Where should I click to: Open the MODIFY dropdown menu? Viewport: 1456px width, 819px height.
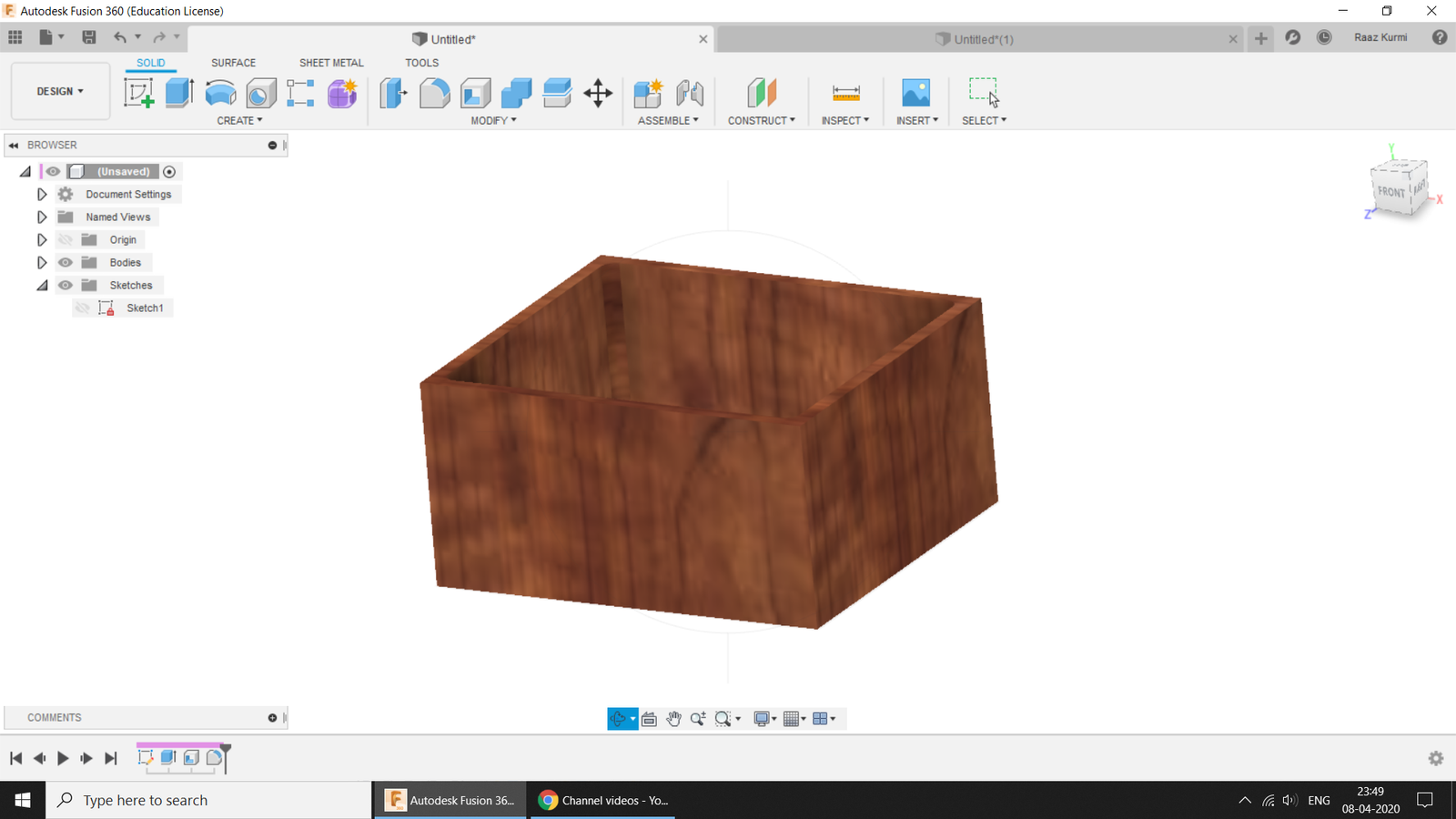pos(493,120)
